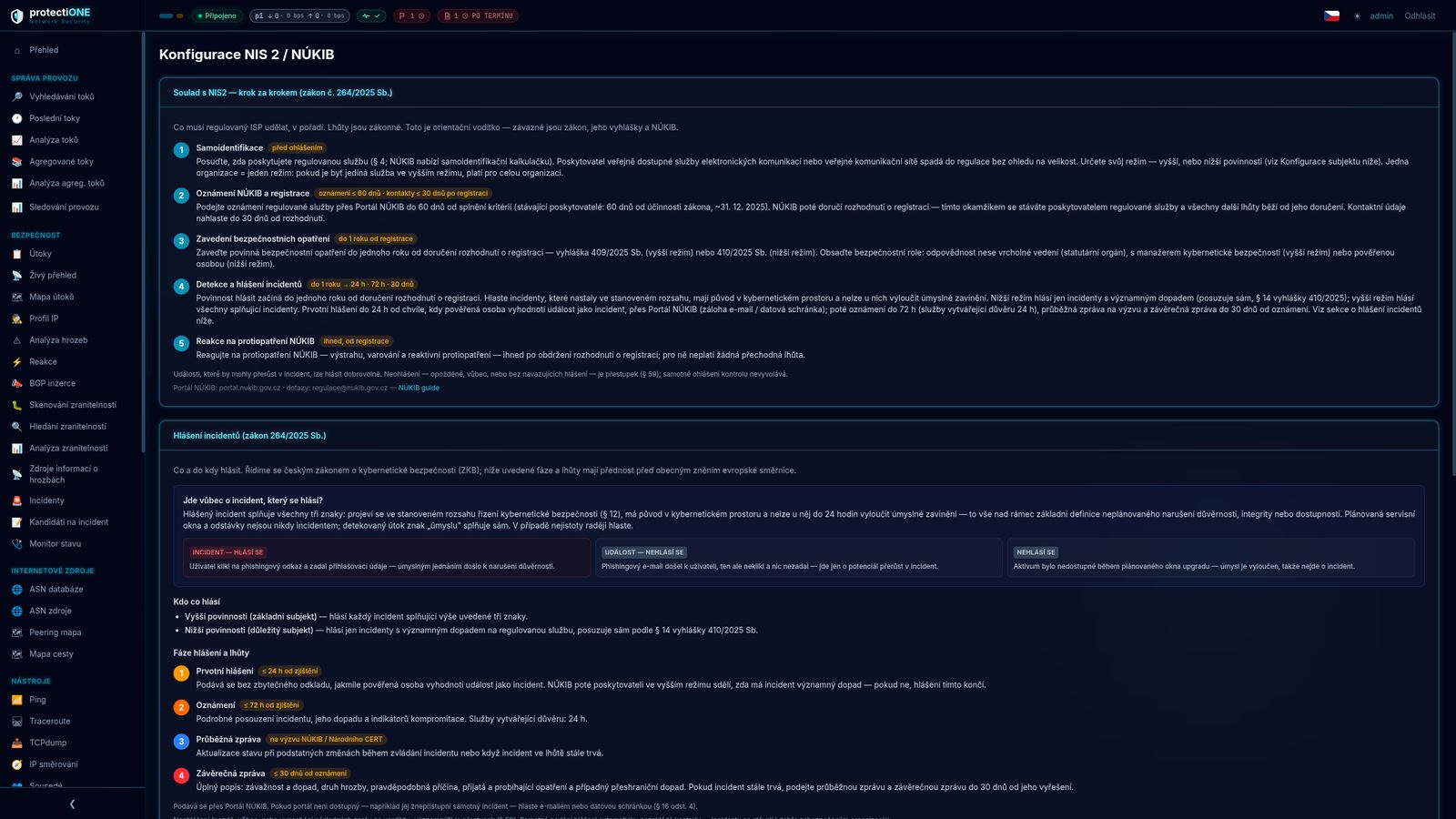Collapse the sidebar with the chevron arrow
Image resolution: width=1456 pixels, height=819 pixels.
[x=72, y=804]
